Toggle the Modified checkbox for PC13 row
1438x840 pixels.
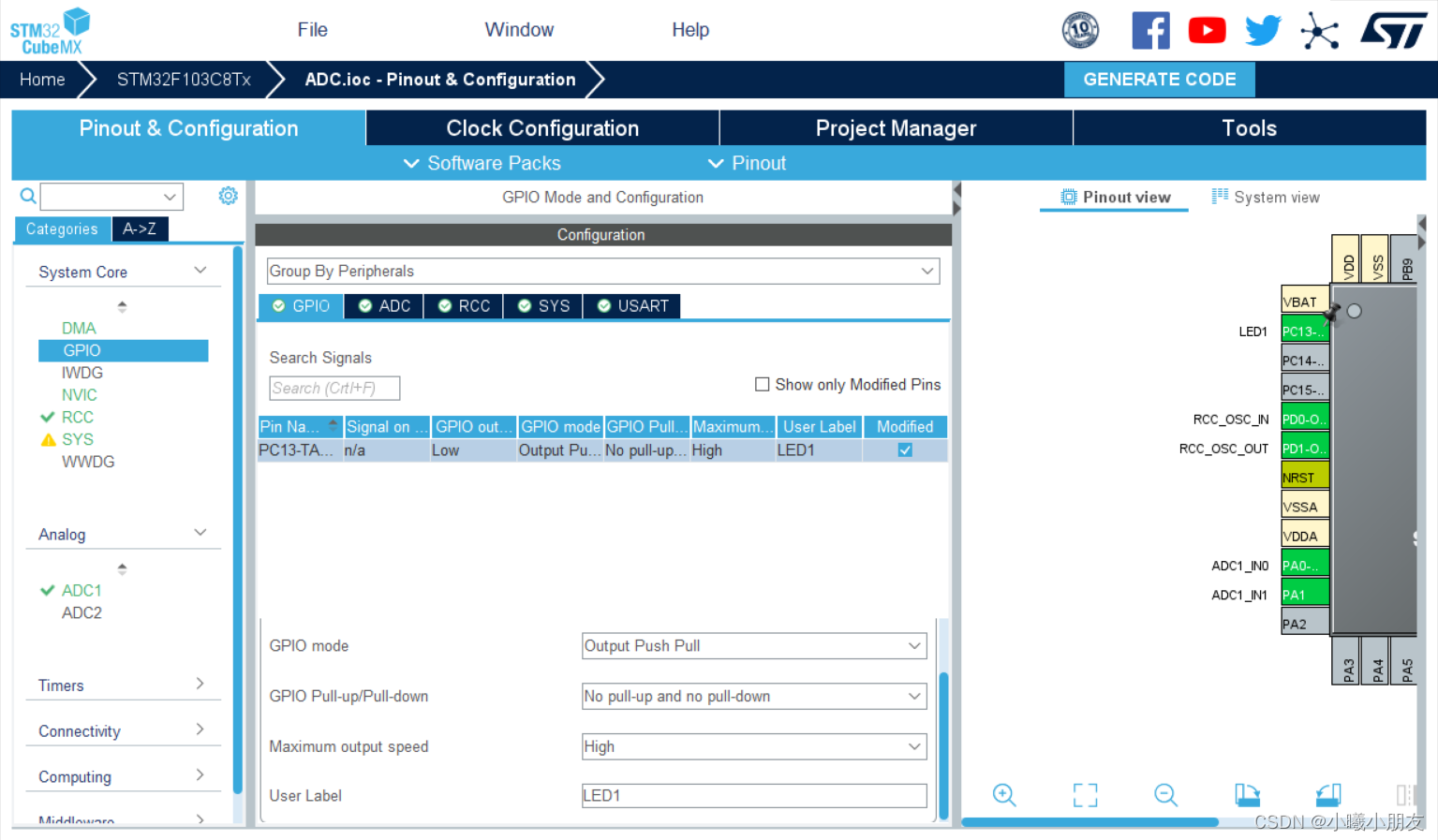(x=905, y=449)
